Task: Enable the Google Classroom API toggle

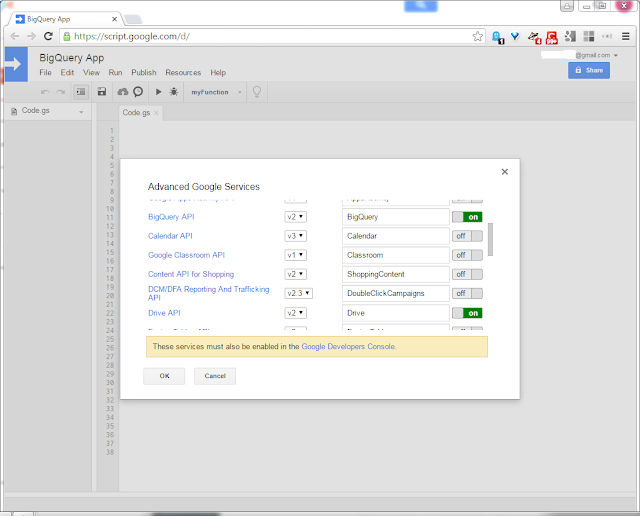Action: pyautogui.click(x=467, y=255)
